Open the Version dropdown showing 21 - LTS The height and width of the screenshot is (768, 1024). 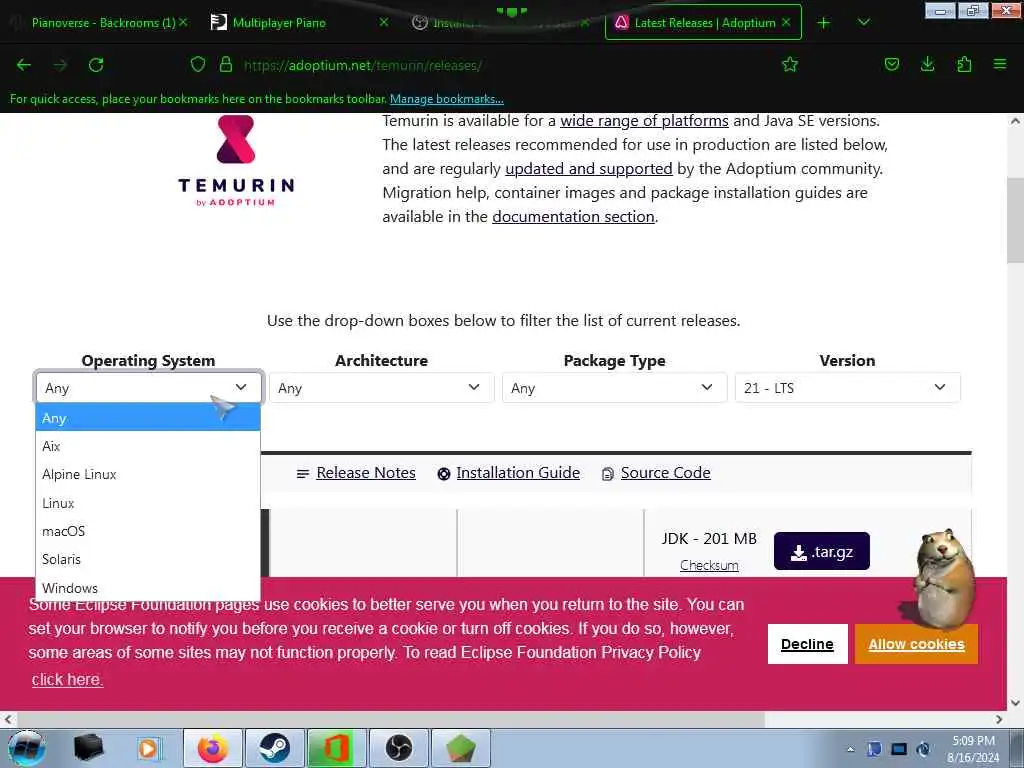point(848,388)
